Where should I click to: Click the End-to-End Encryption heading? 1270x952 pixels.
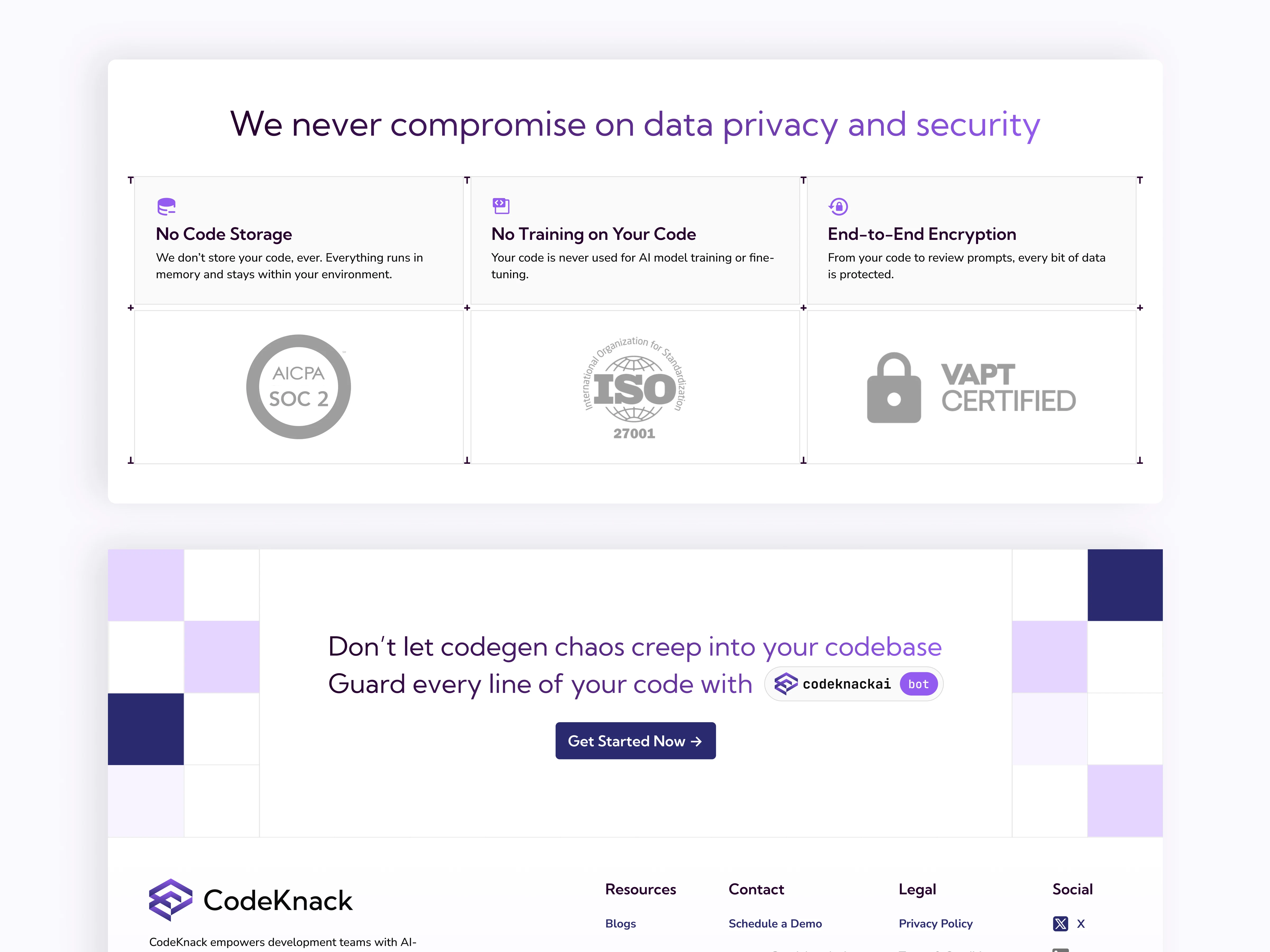[922, 234]
